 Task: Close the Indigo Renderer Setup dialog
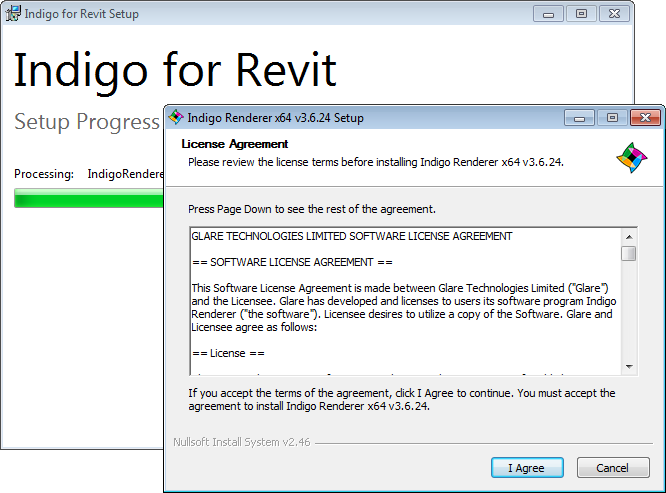(645, 118)
